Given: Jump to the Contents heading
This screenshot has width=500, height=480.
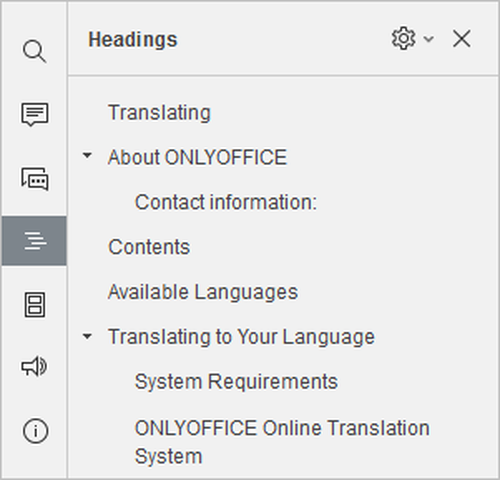Looking at the screenshot, I should [149, 247].
